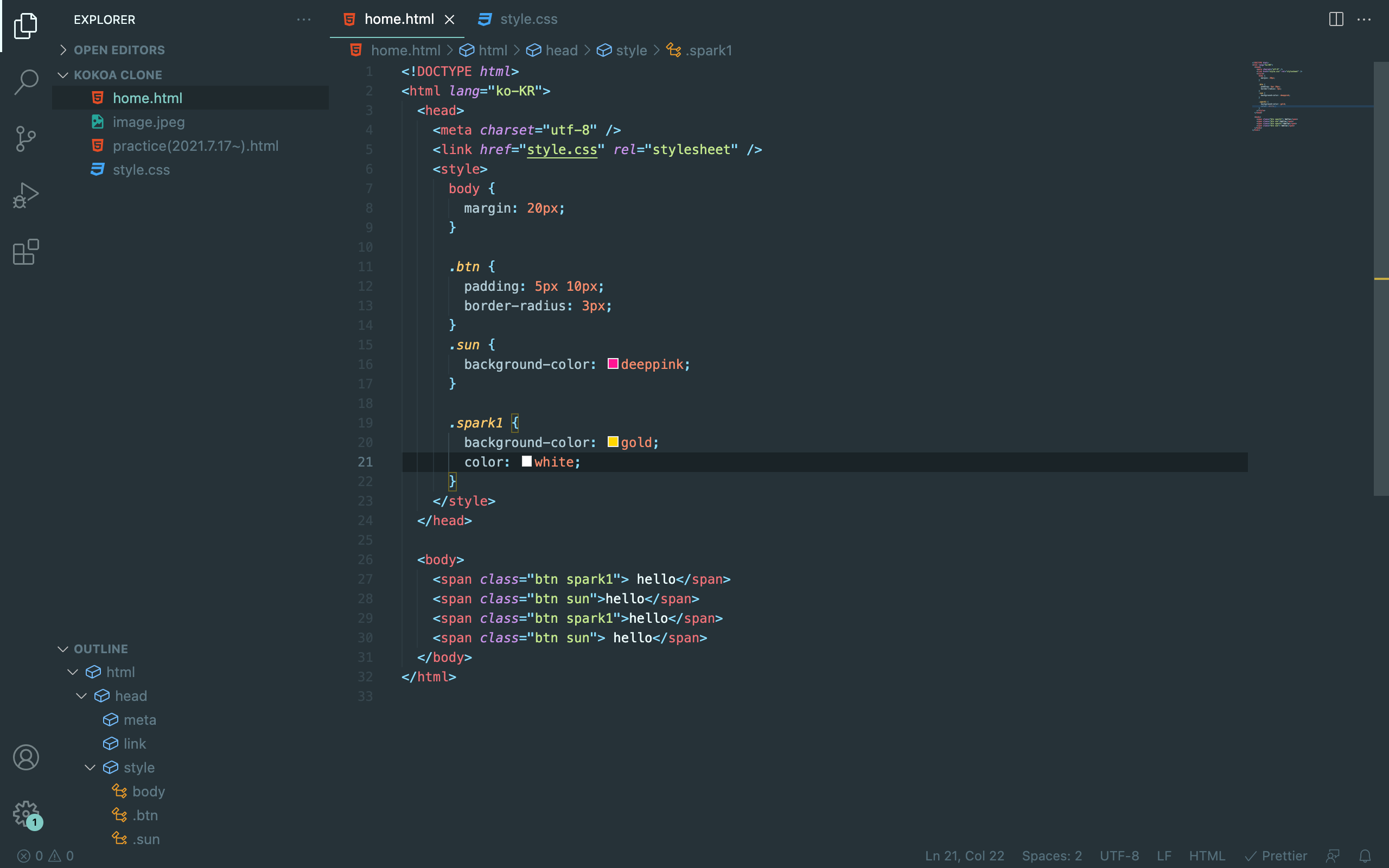Image resolution: width=1389 pixels, height=868 pixels.
Task: Change the HTML language mode in status bar
Action: tap(1207, 856)
